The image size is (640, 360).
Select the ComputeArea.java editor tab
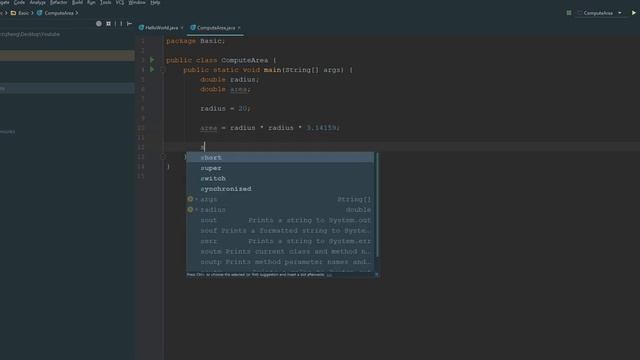pyautogui.click(x=215, y=28)
